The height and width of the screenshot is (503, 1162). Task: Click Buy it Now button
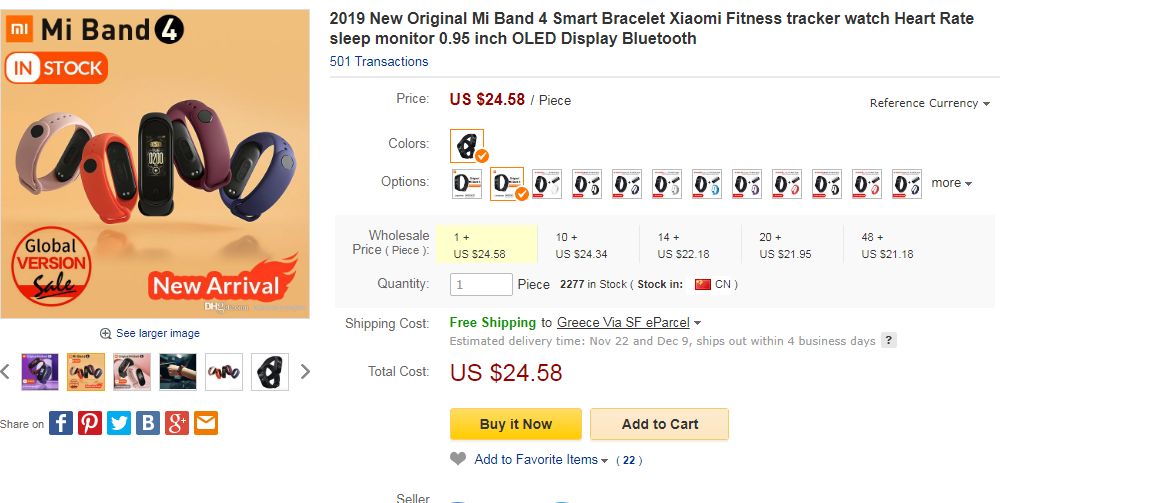pyautogui.click(x=516, y=424)
